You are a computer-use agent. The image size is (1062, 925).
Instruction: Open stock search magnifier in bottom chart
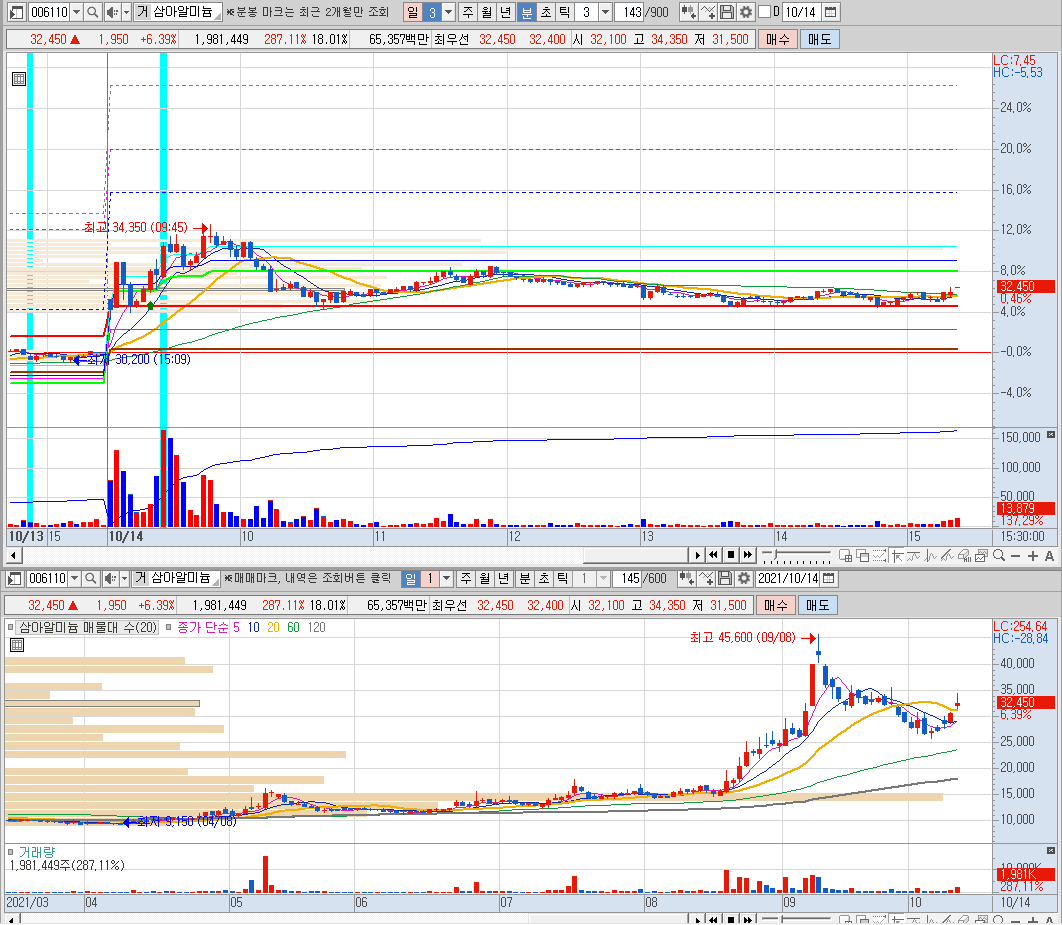click(91, 579)
